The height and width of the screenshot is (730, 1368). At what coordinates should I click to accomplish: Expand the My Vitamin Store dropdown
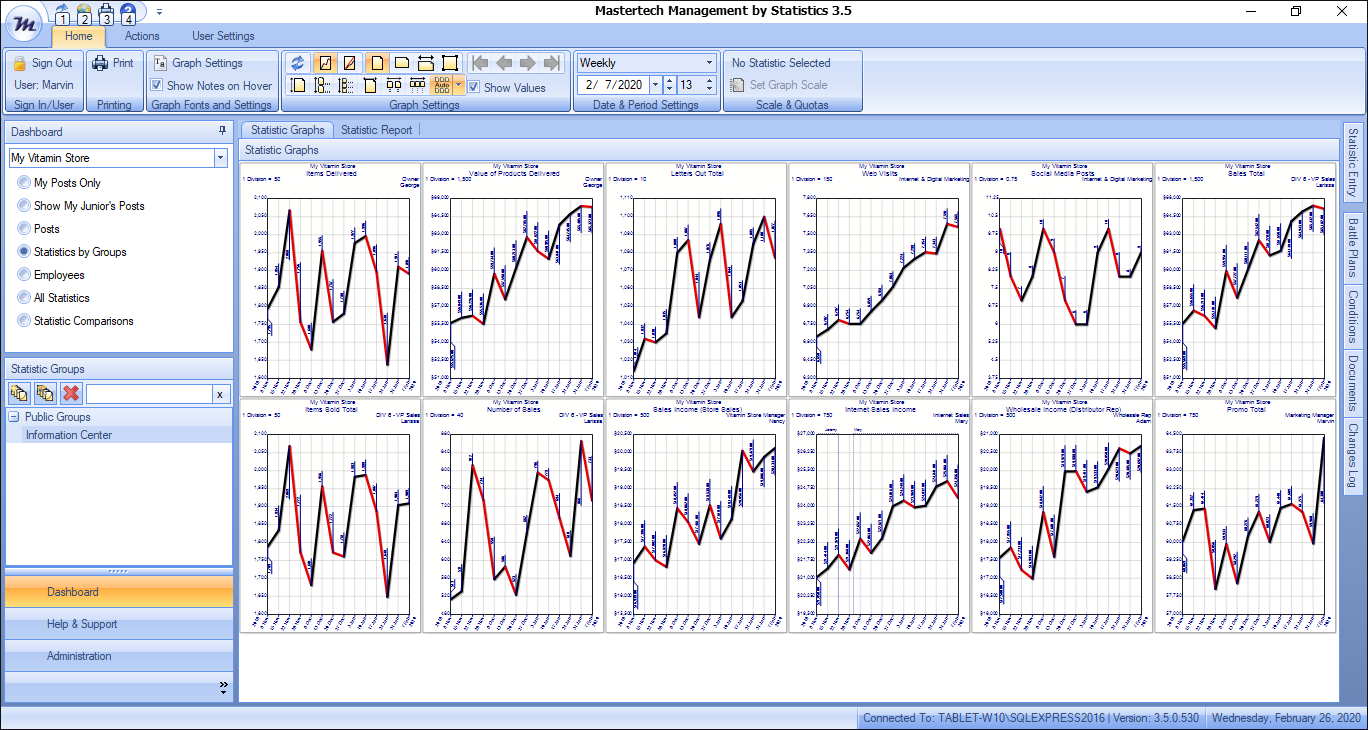point(220,158)
